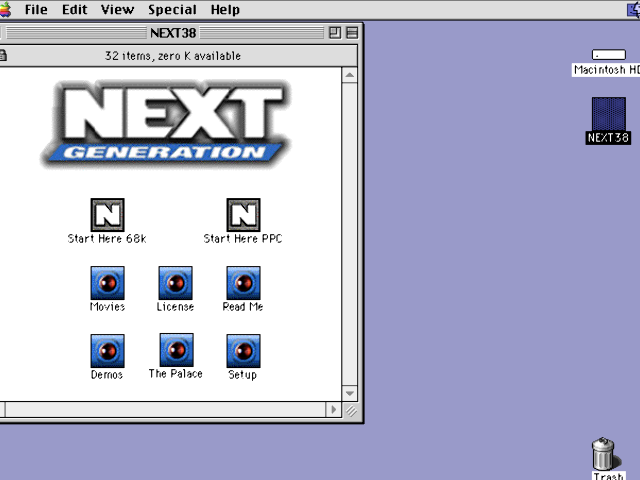The image size is (640, 480).
Task: Select the Macintosh HD drive icon
Action: click(x=609, y=55)
